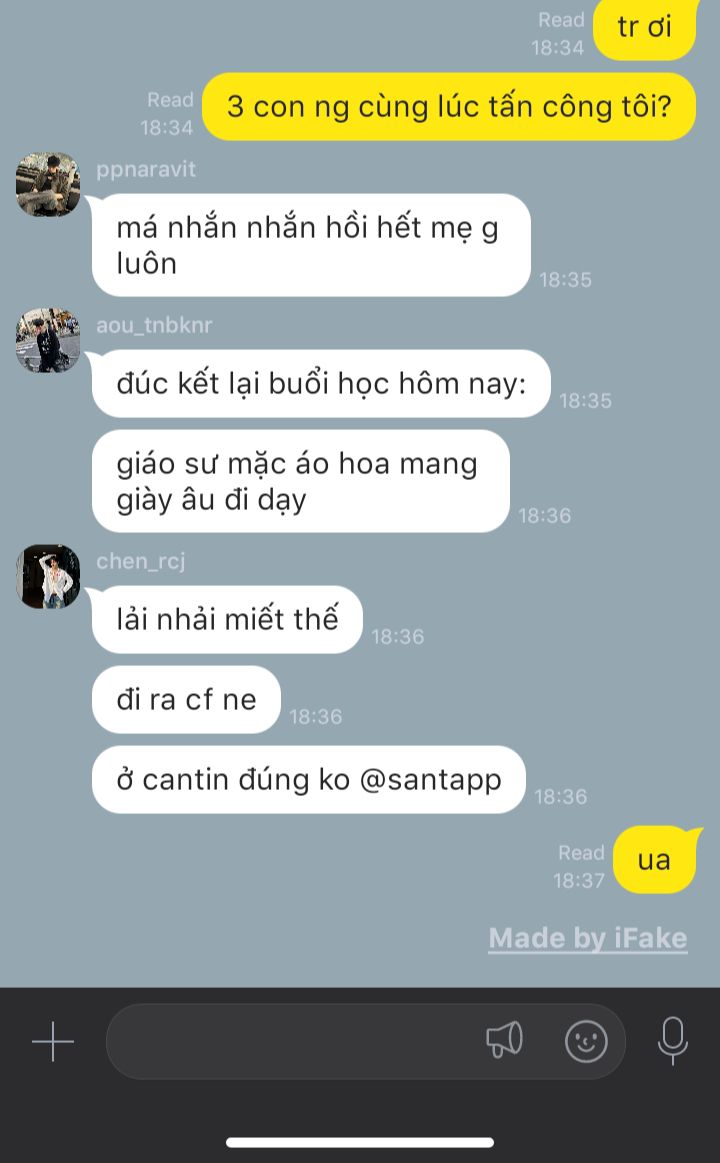Tap the 'đúc kết lại buổi học' bubble
Screen dimensions: 720x1163
coord(321,383)
